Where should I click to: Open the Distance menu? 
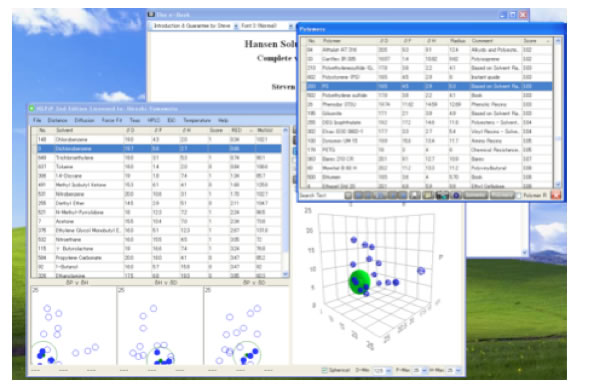tap(58, 120)
